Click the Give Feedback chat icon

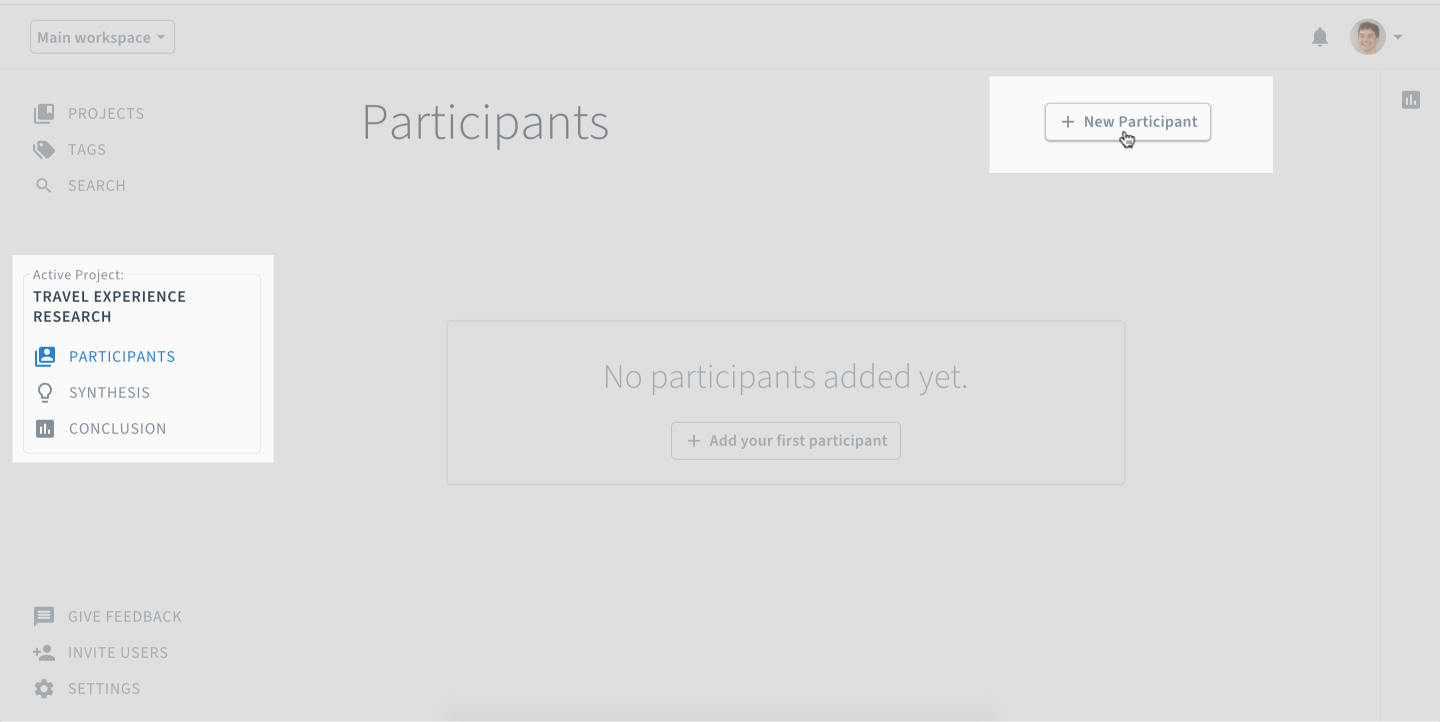tap(44, 617)
